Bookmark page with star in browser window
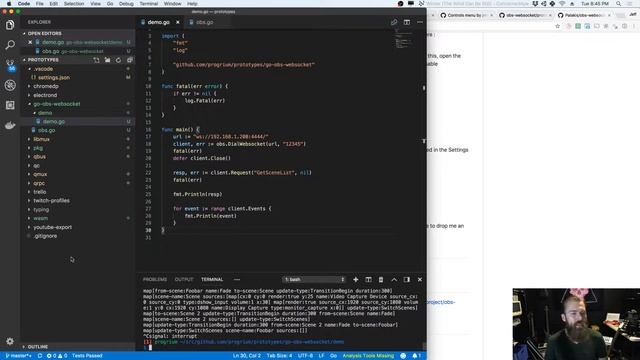Viewport: 640px width, 360px height. click(558, 26)
